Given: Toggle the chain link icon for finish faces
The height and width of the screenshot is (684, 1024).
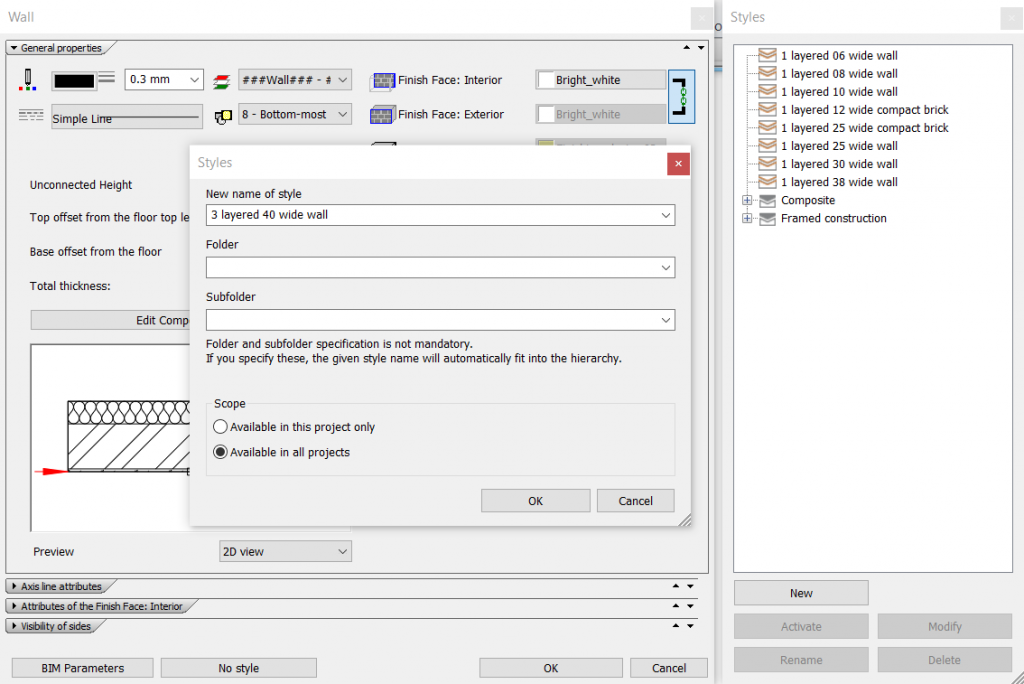Looking at the screenshot, I should point(681,97).
